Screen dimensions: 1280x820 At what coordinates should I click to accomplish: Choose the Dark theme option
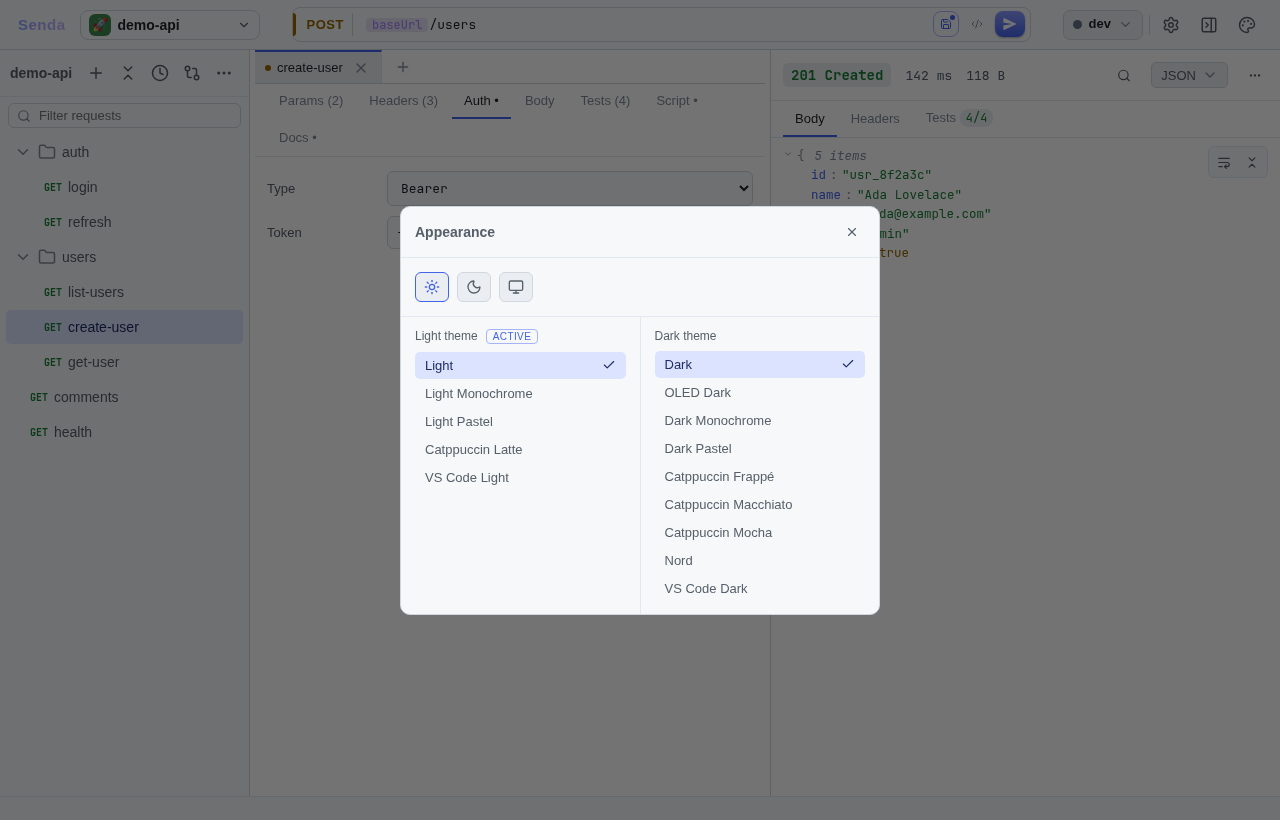click(760, 364)
